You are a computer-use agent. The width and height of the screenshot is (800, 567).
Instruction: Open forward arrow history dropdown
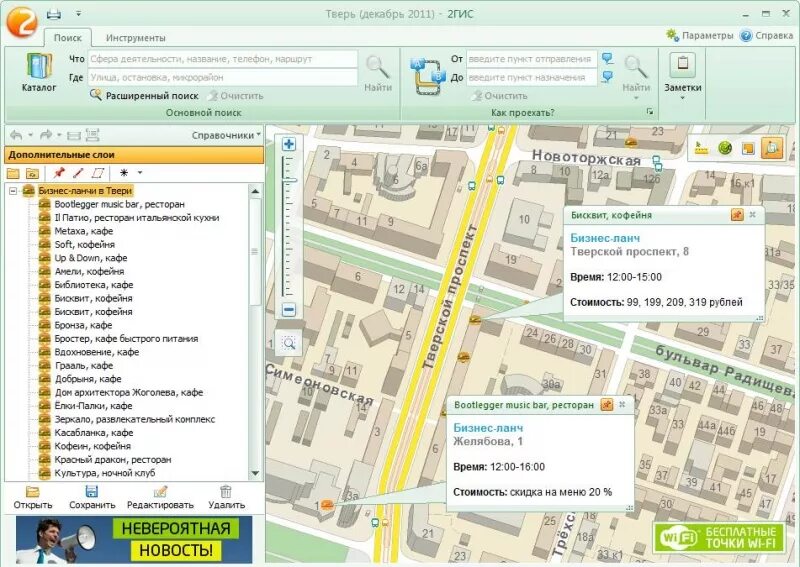[x=59, y=135]
